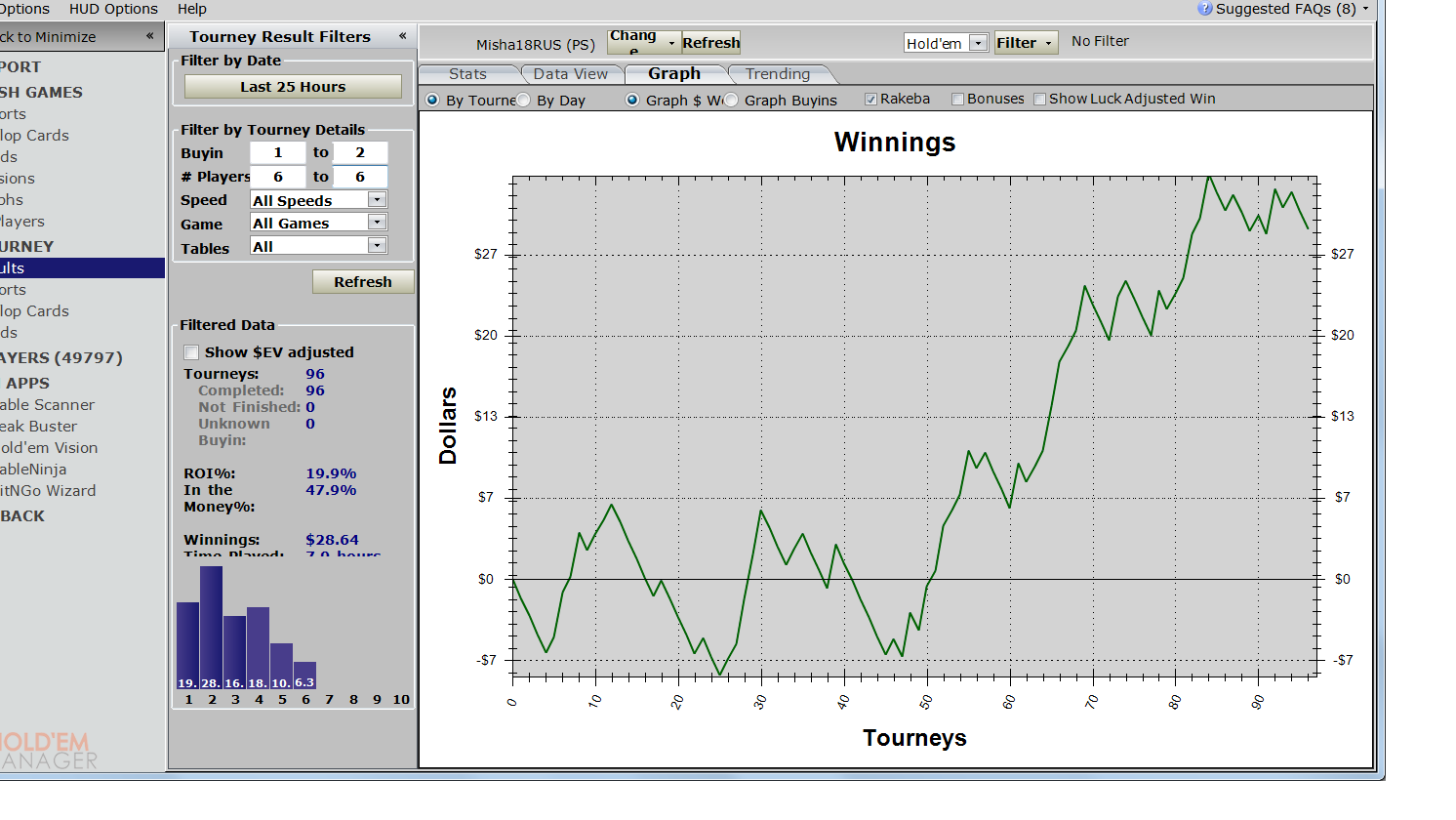
Task: Click the minimum Buyin input field
Action: point(278,153)
